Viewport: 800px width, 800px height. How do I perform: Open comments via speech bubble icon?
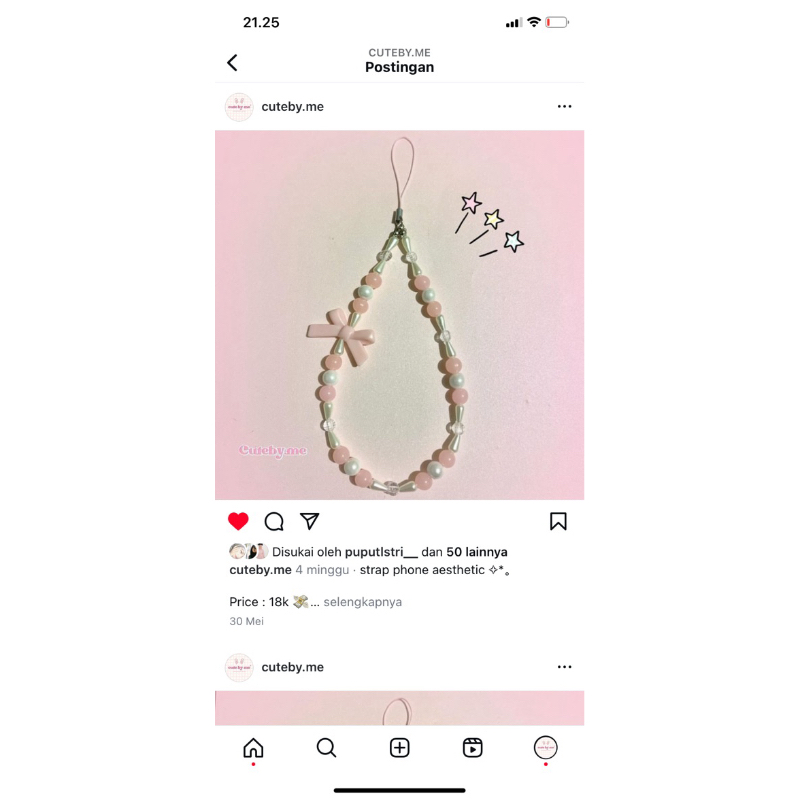(x=274, y=521)
